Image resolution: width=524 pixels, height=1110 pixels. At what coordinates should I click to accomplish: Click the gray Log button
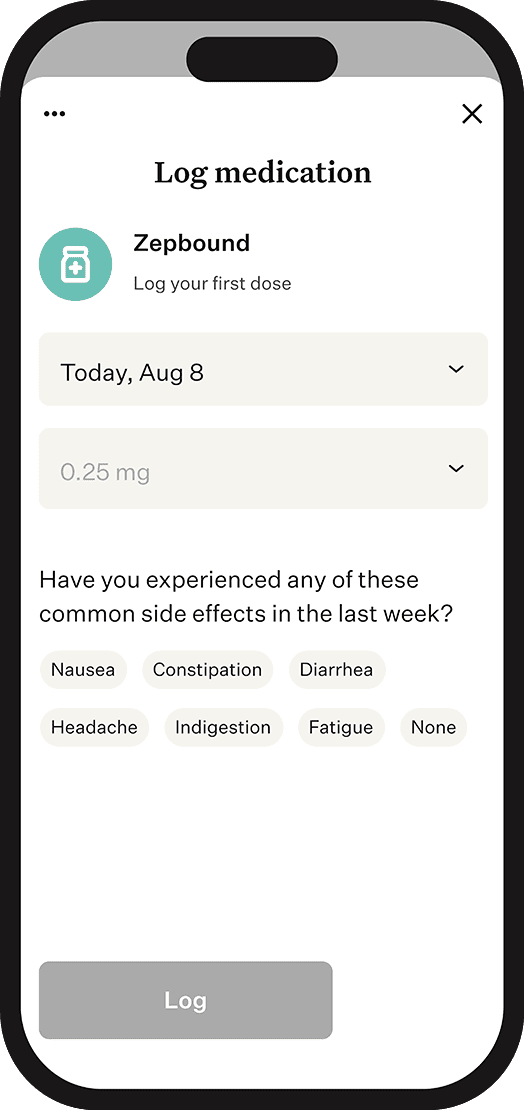(x=186, y=1000)
